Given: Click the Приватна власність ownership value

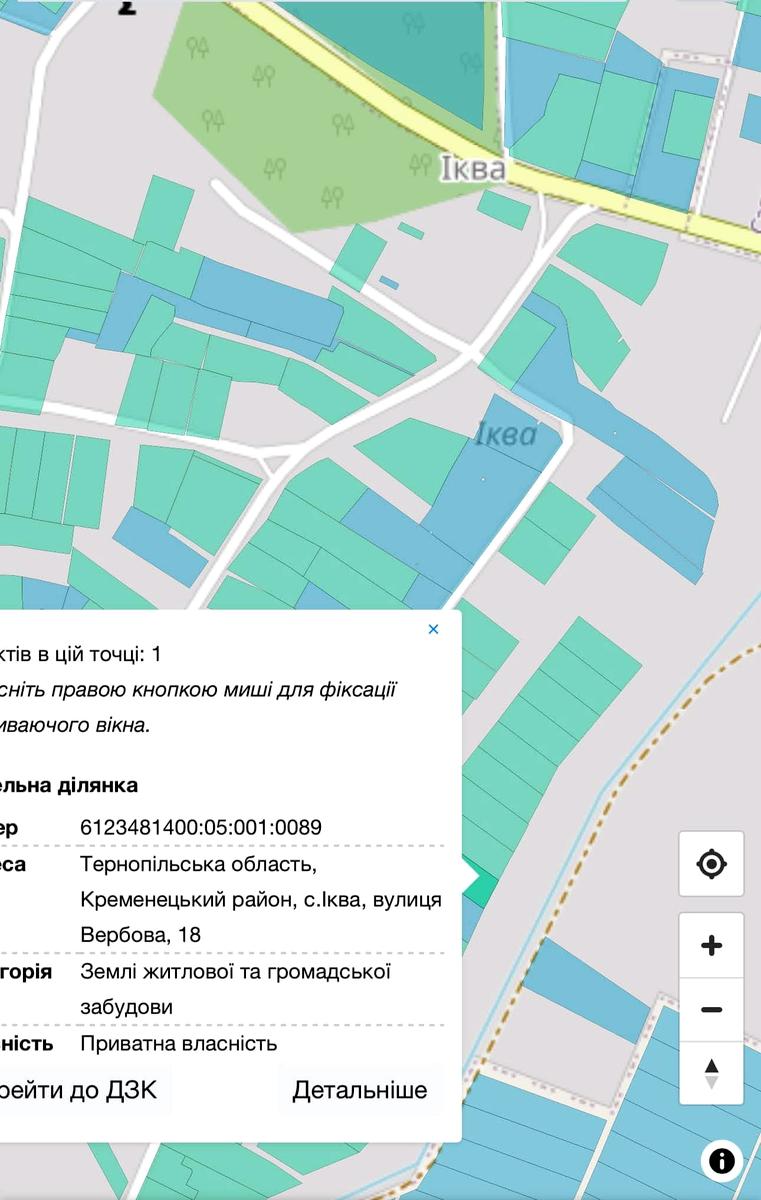Looking at the screenshot, I should click(x=178, y=1043).
